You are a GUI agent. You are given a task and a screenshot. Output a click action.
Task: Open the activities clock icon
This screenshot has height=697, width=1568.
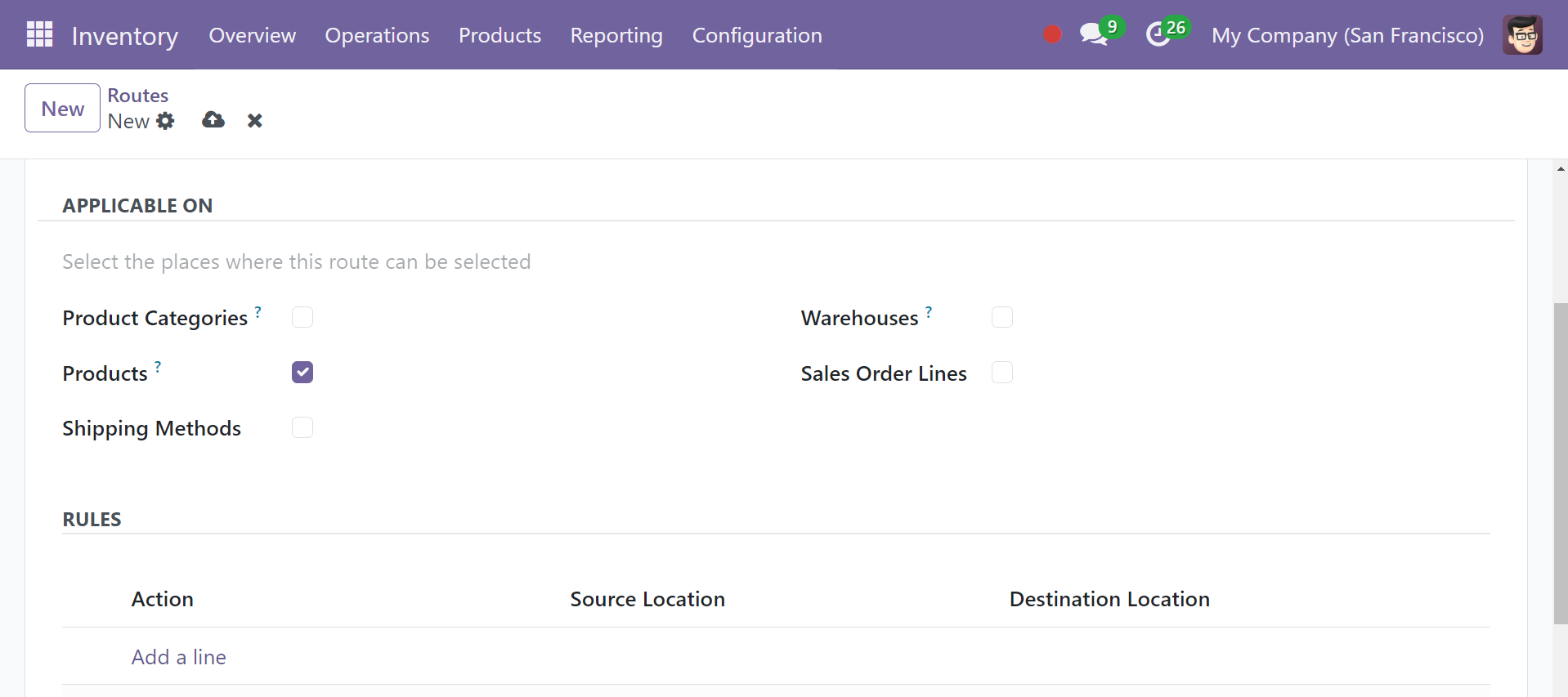[1158, 34]
